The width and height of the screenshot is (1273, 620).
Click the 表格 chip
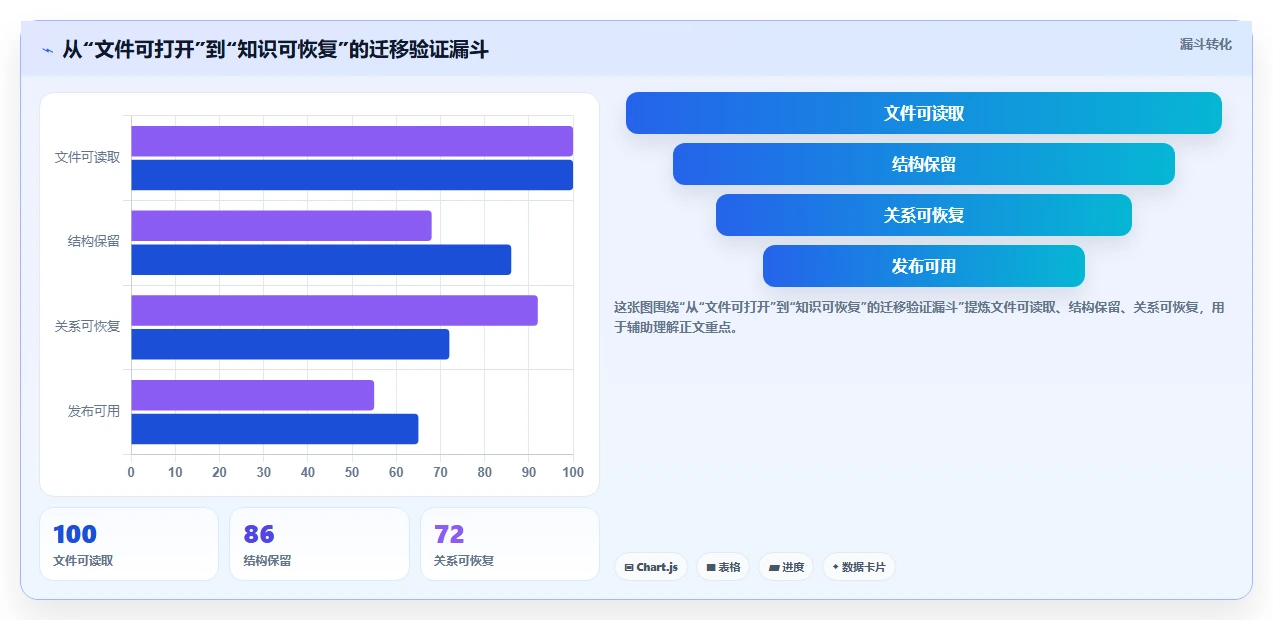(723, 567)
